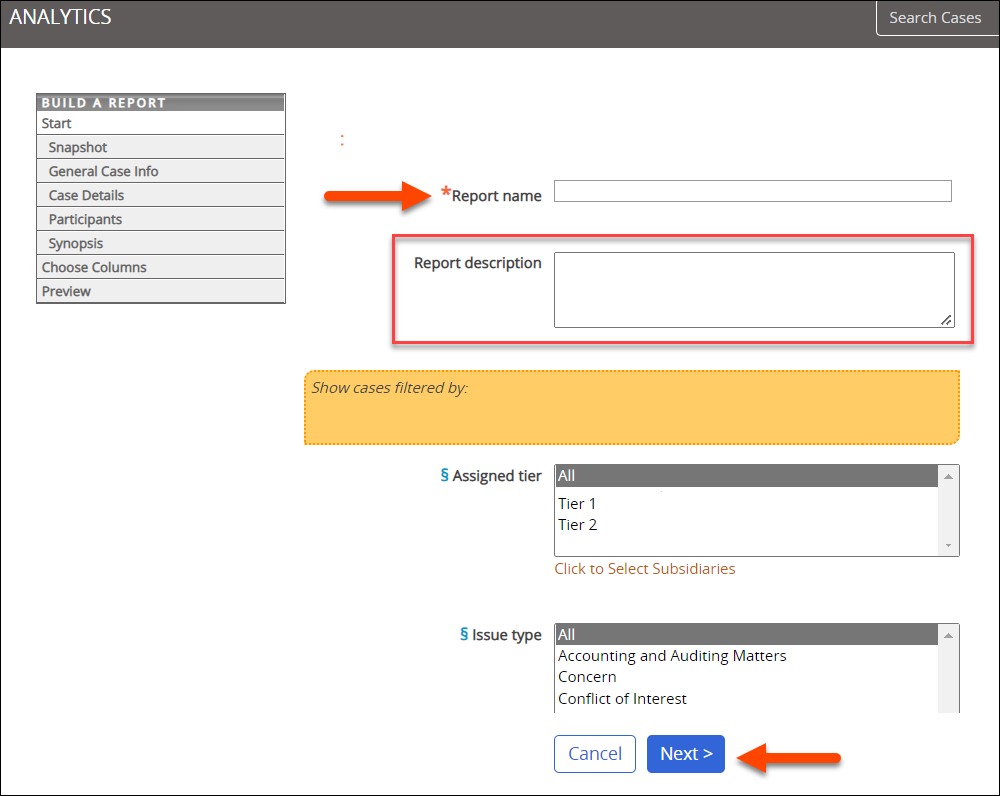
Task: Select Tier 1 in Assigned tier list
Action: click(577, 504)
